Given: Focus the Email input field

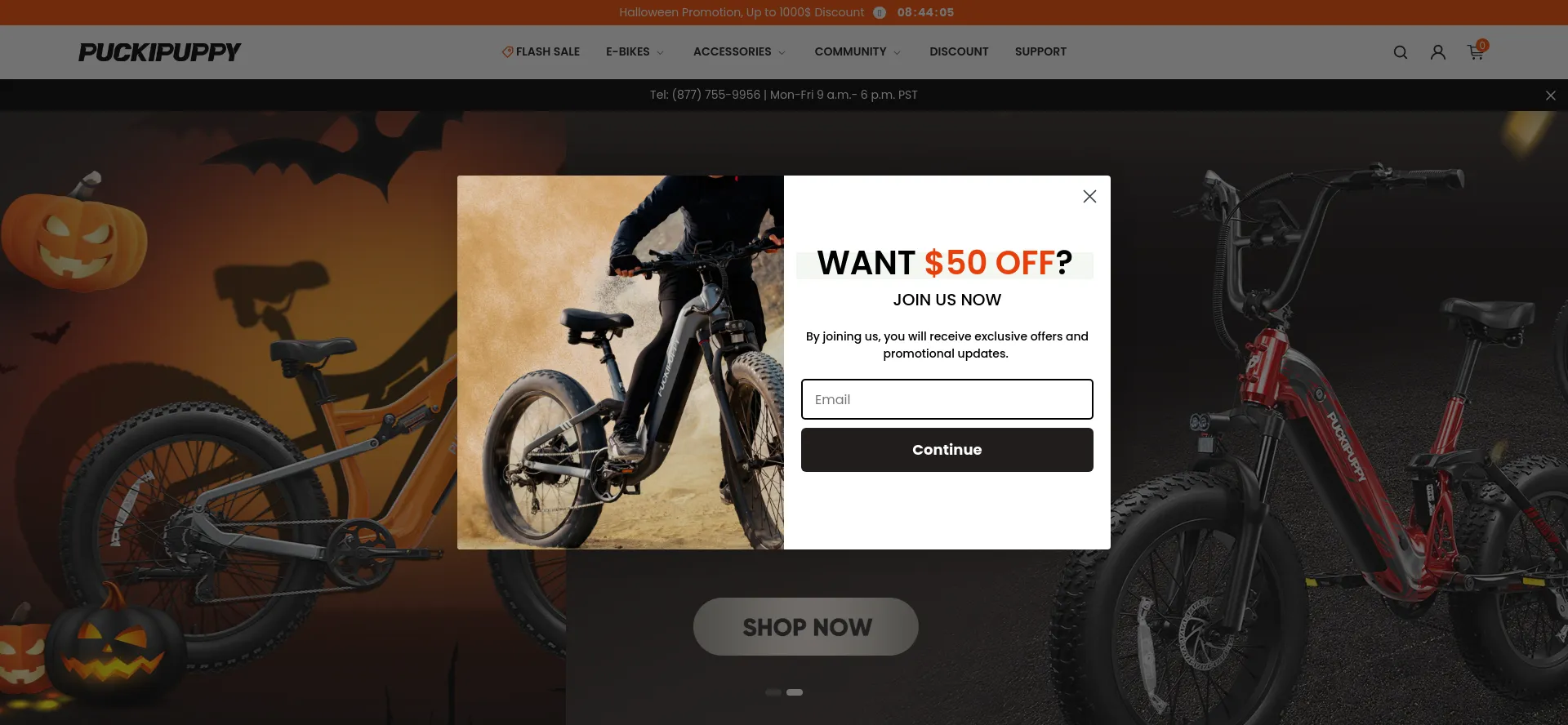Looking at the screenshot, I should point(947,399).
